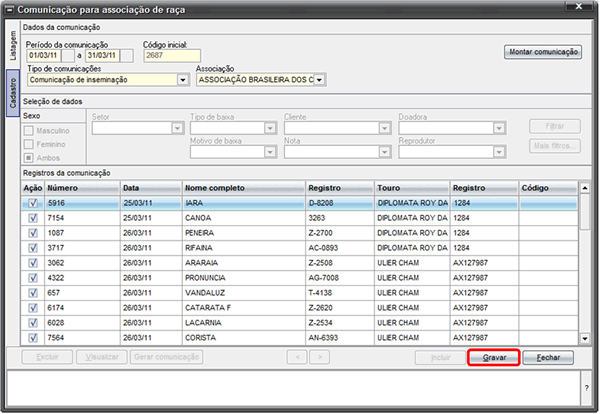Screen dimensions: 600x414
Task: Click the Código inicial input field
Action: [172, 55]
